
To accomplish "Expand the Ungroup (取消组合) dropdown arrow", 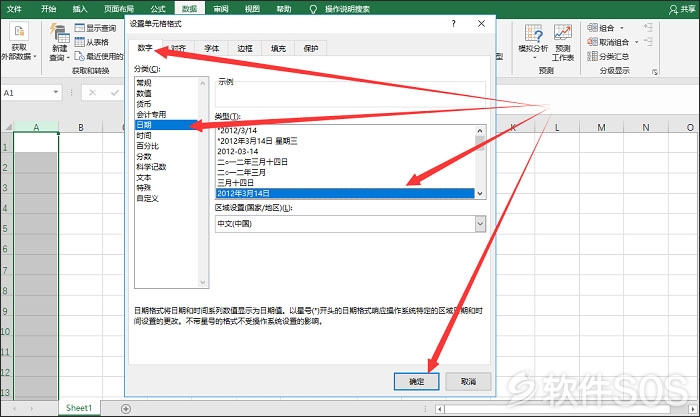I will pyautogui.click(x=637, y=42).
